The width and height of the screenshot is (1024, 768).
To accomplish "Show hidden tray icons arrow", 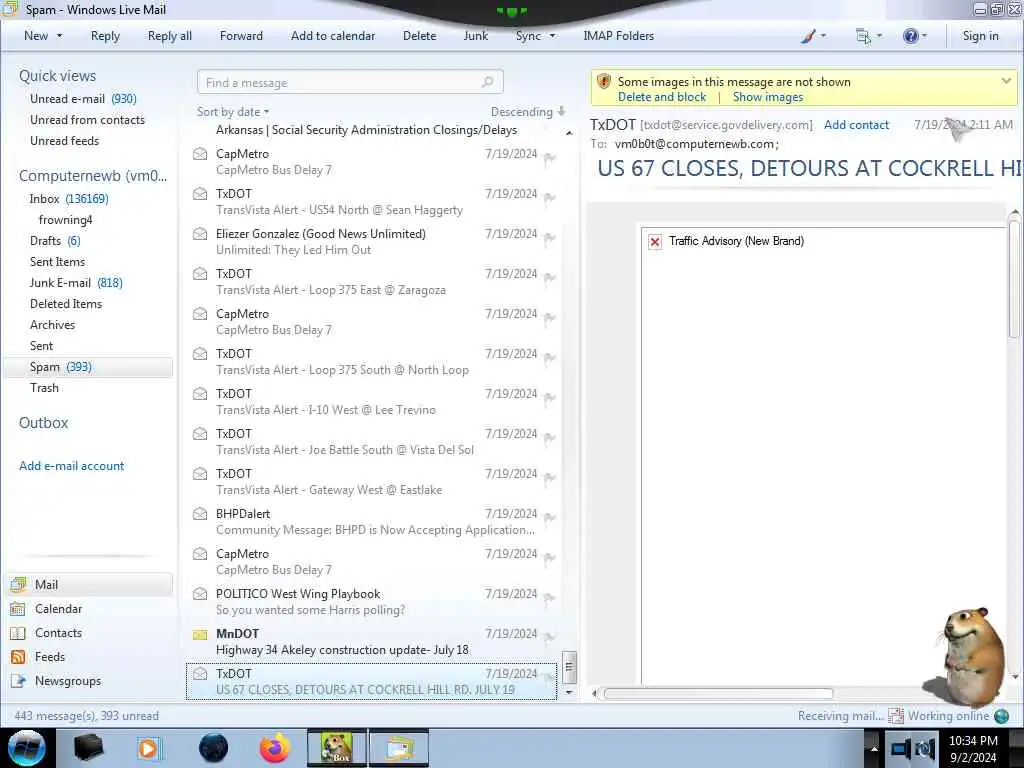I will click(x=874, y=748).
